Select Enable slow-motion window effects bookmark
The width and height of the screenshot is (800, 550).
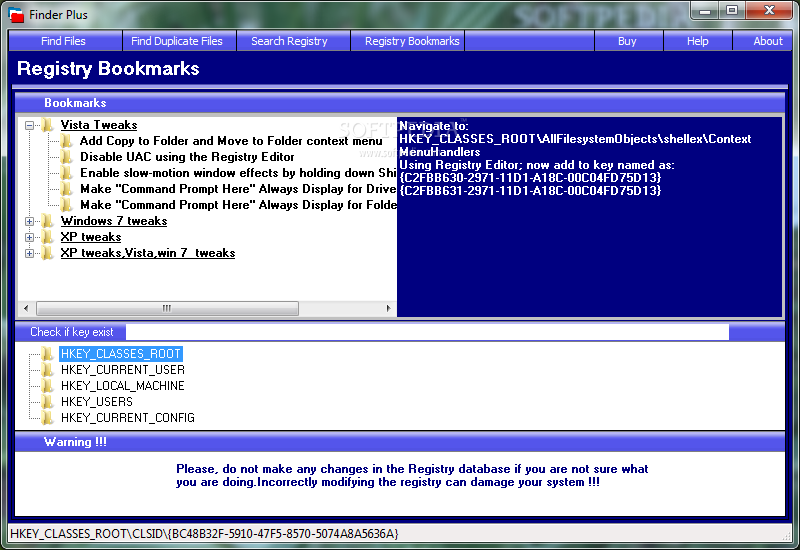click(238, 173)
